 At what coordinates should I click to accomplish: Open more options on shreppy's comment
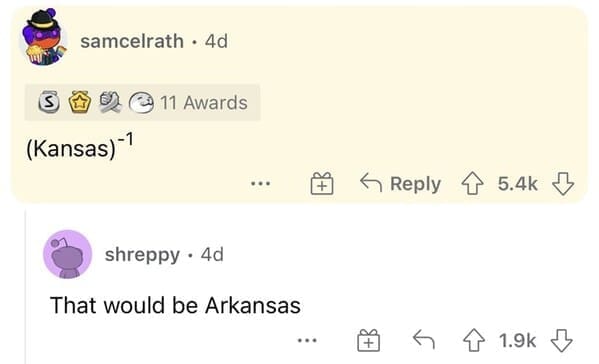click(307, 340)
